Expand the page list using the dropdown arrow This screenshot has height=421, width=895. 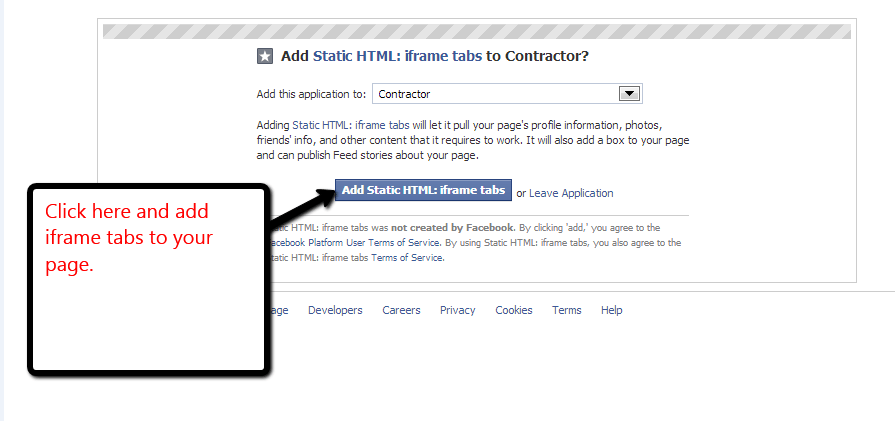click(629, 94)
